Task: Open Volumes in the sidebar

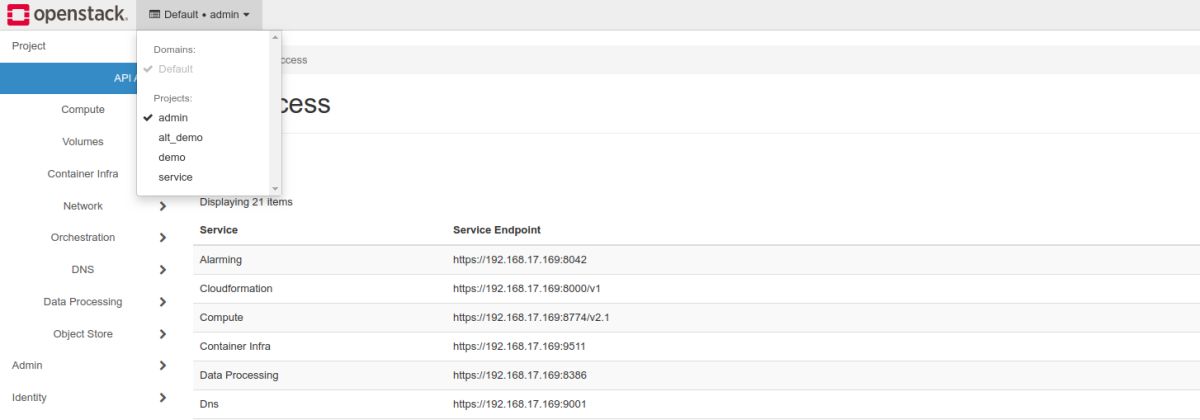Action: pyautogui.click(x=83, y=142)
